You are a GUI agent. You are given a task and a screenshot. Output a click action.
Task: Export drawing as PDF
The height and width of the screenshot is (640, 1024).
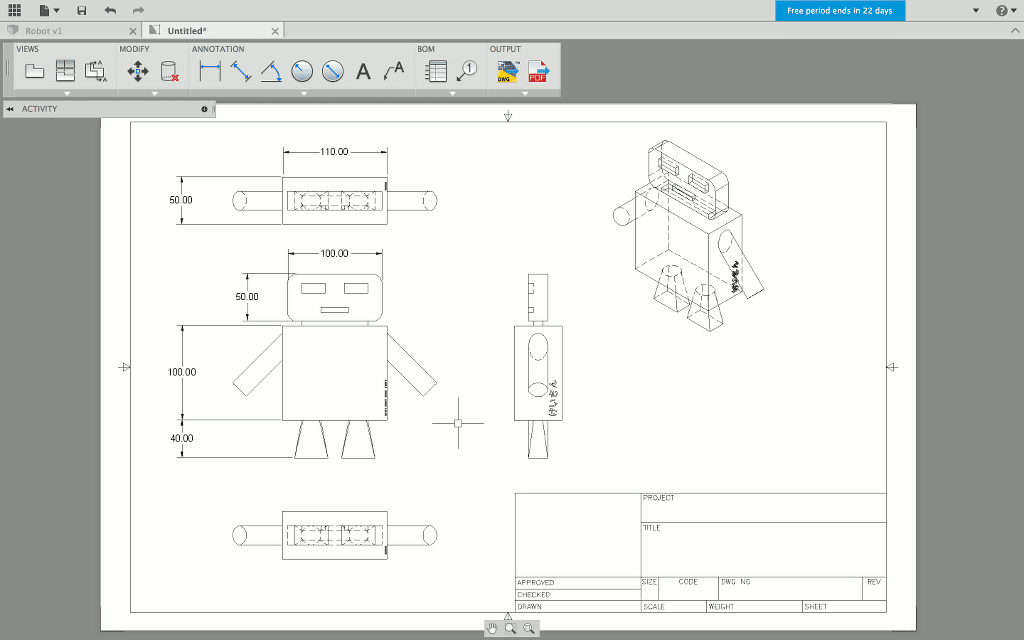[539, 71]
